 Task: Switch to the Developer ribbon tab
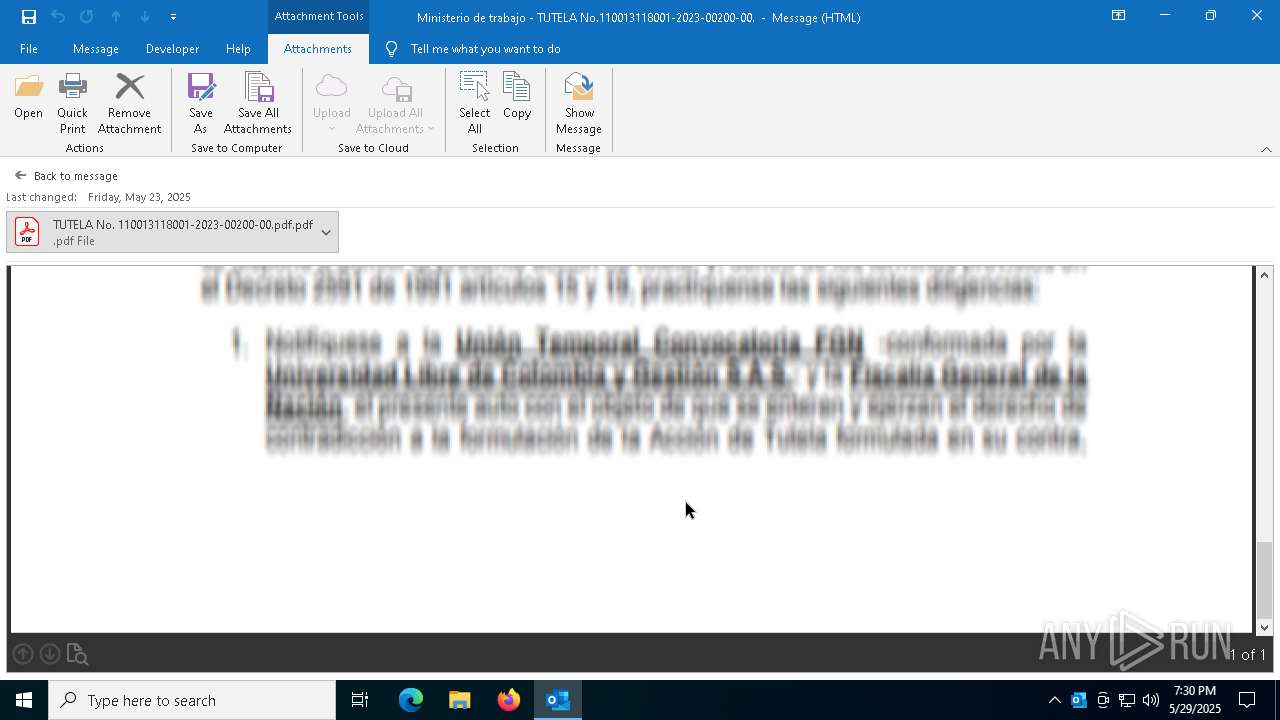(172, 49)
